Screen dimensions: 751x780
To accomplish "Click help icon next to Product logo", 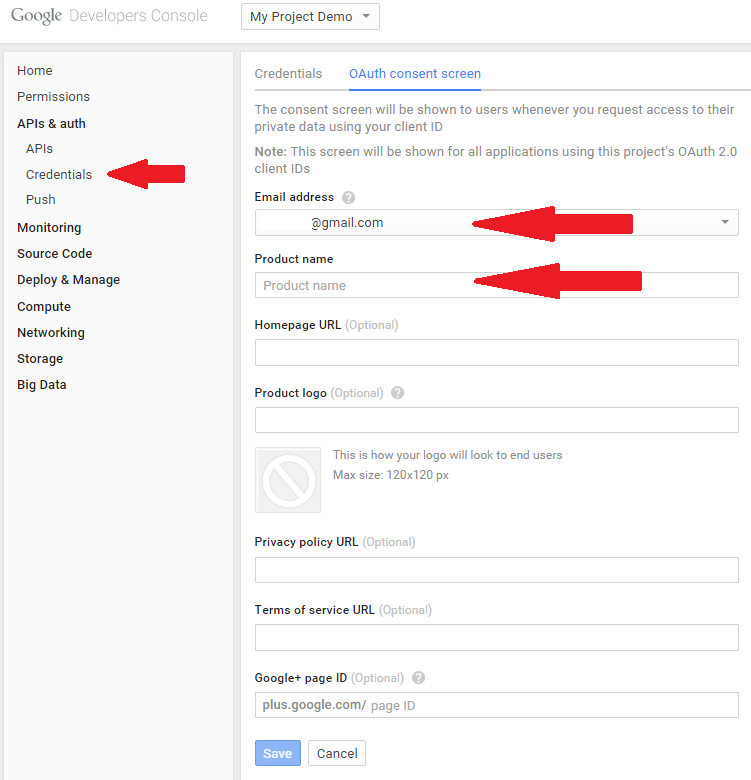I will pos(397,393).
